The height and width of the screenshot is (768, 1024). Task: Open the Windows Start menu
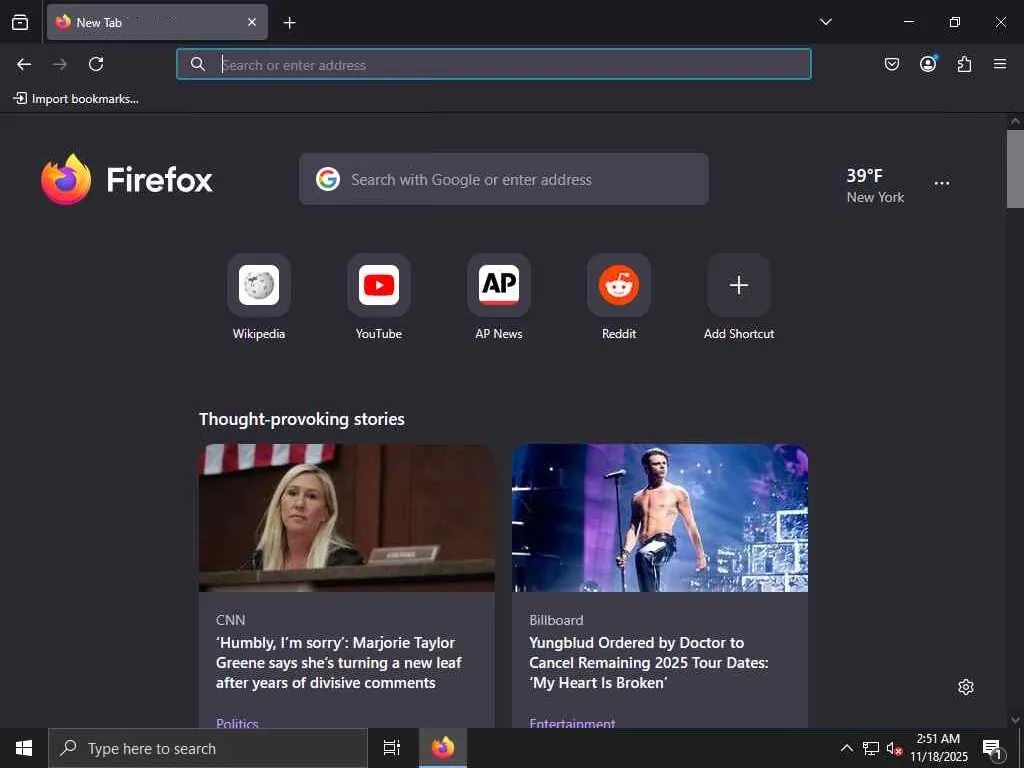[24, 748]
